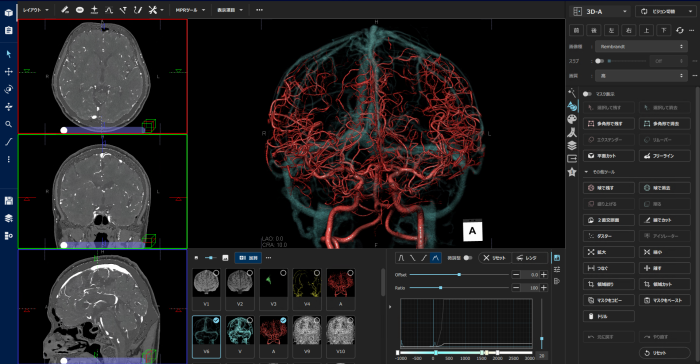Open the clipboard report icon in left sidebar

8,30
